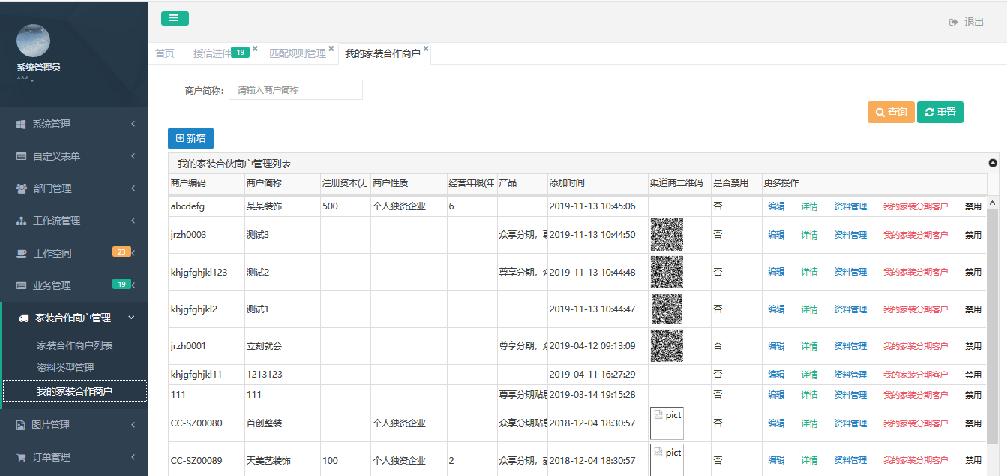
Task: Click the 图片管理 image icon in sidebar
Action: point(21,425)
